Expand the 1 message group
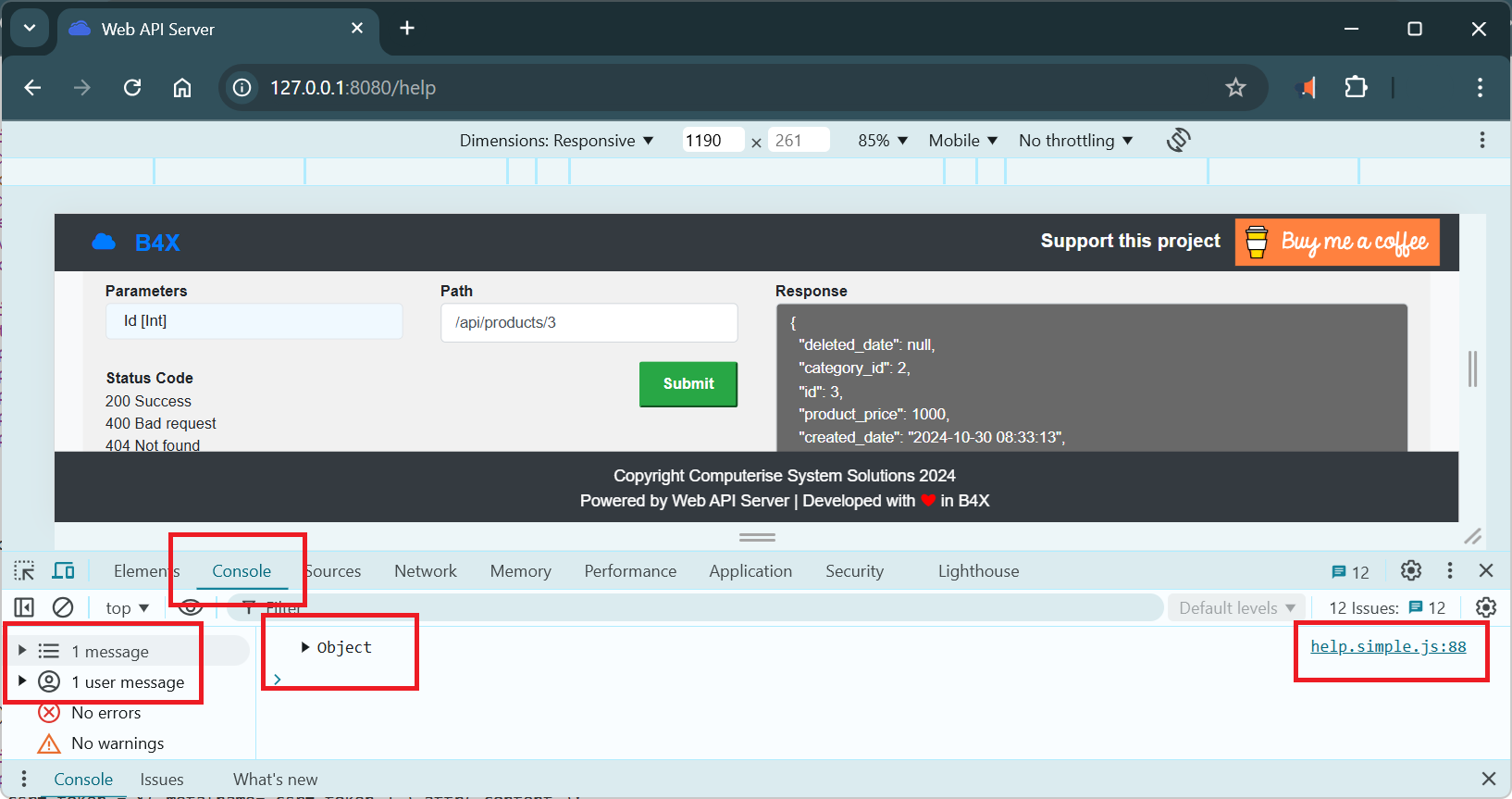Image resolution: width=1512 pixels, height=799 pixels. click(x=22, y=651)
